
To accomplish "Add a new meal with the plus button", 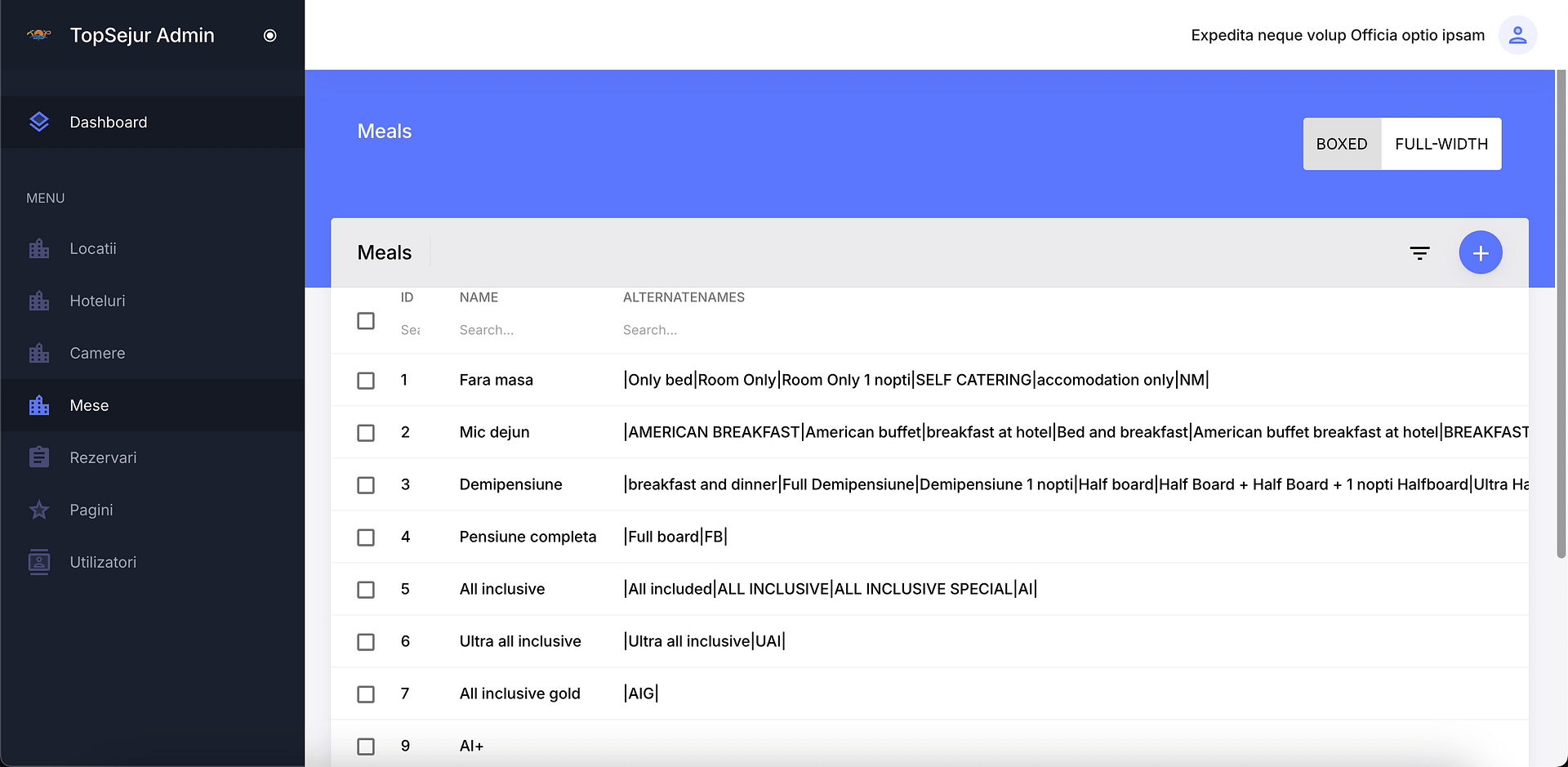I will (1481, 252).
